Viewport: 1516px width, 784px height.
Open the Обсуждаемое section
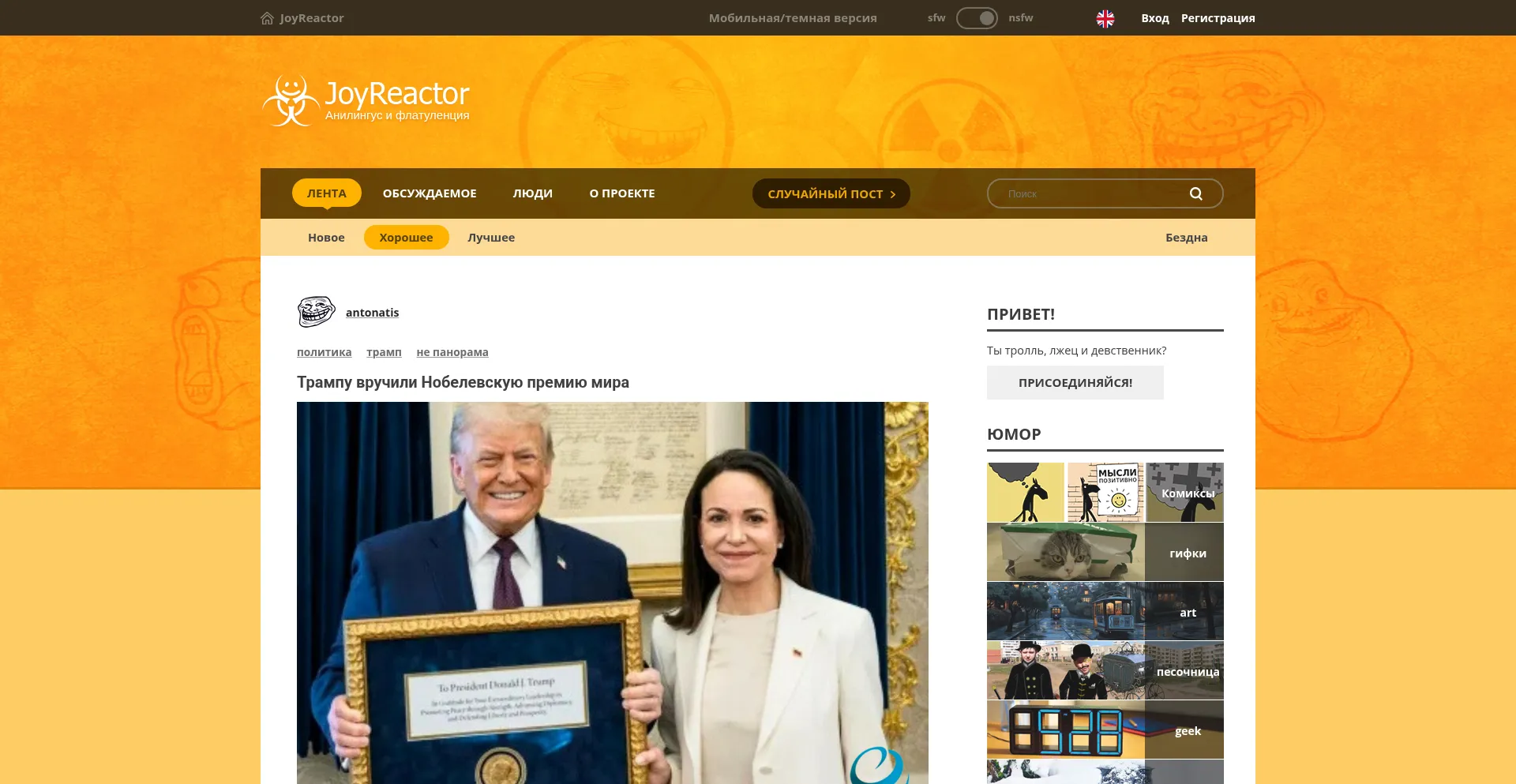pos(430,193)
